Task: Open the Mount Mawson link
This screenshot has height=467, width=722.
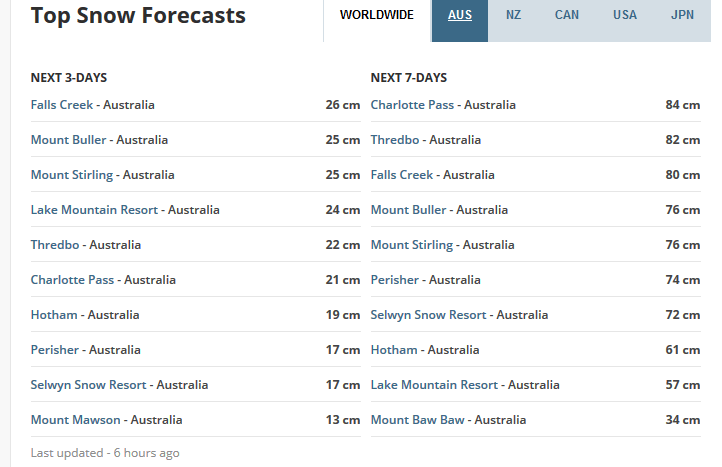Action: point(75,420)
